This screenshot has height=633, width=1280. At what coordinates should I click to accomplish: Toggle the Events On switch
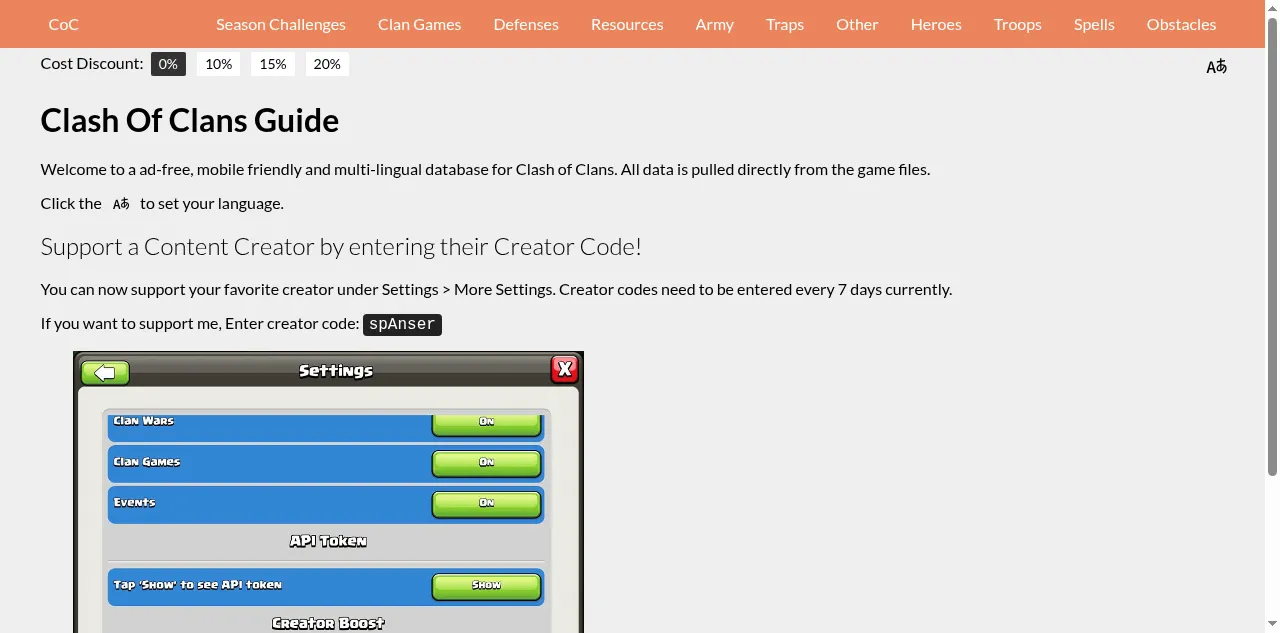[487, 504]
